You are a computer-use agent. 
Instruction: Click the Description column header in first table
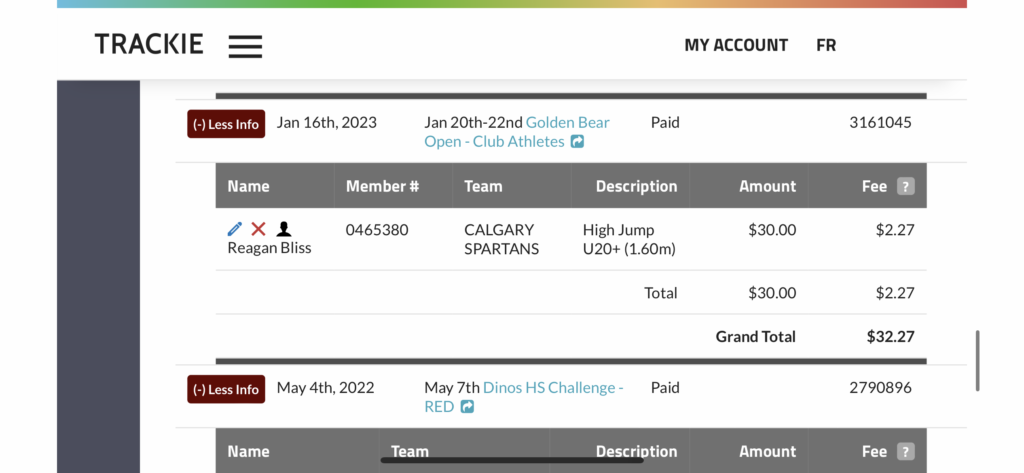(636, 186)
